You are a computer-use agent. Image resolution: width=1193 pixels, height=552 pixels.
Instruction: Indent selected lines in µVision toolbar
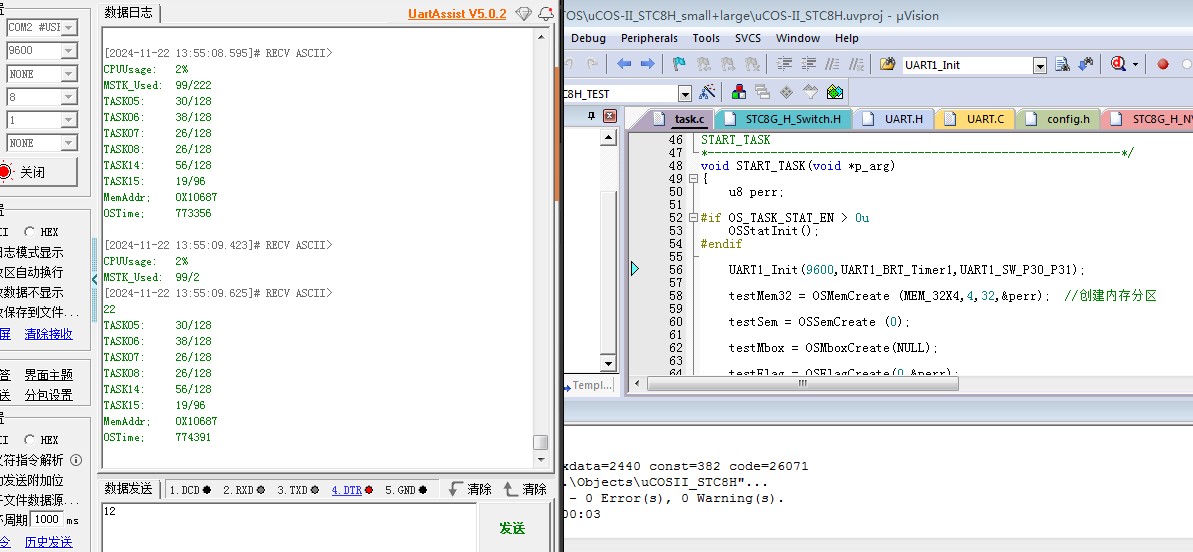click(x=784, y=65)
